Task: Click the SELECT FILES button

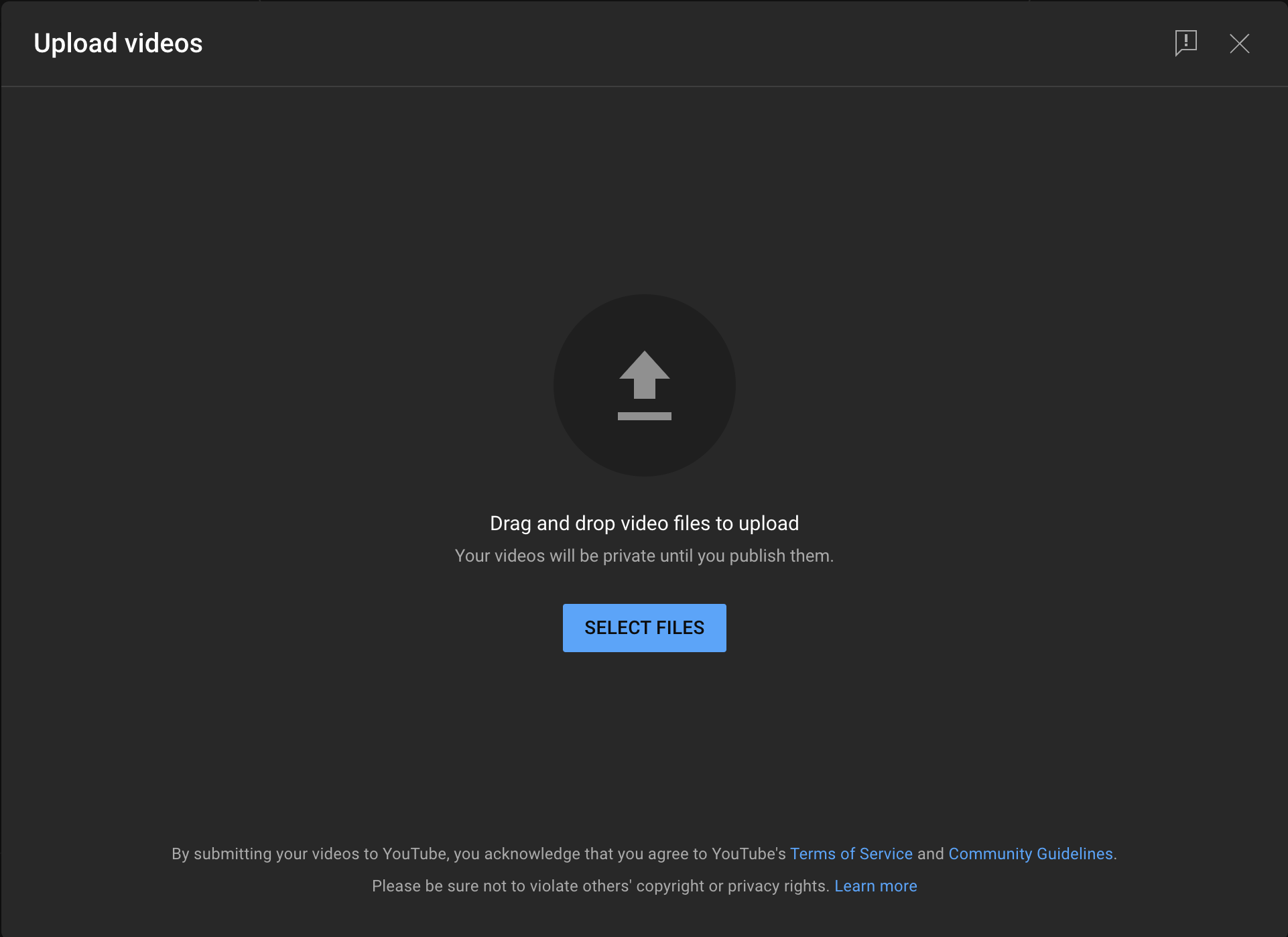Action: point(644,628)
